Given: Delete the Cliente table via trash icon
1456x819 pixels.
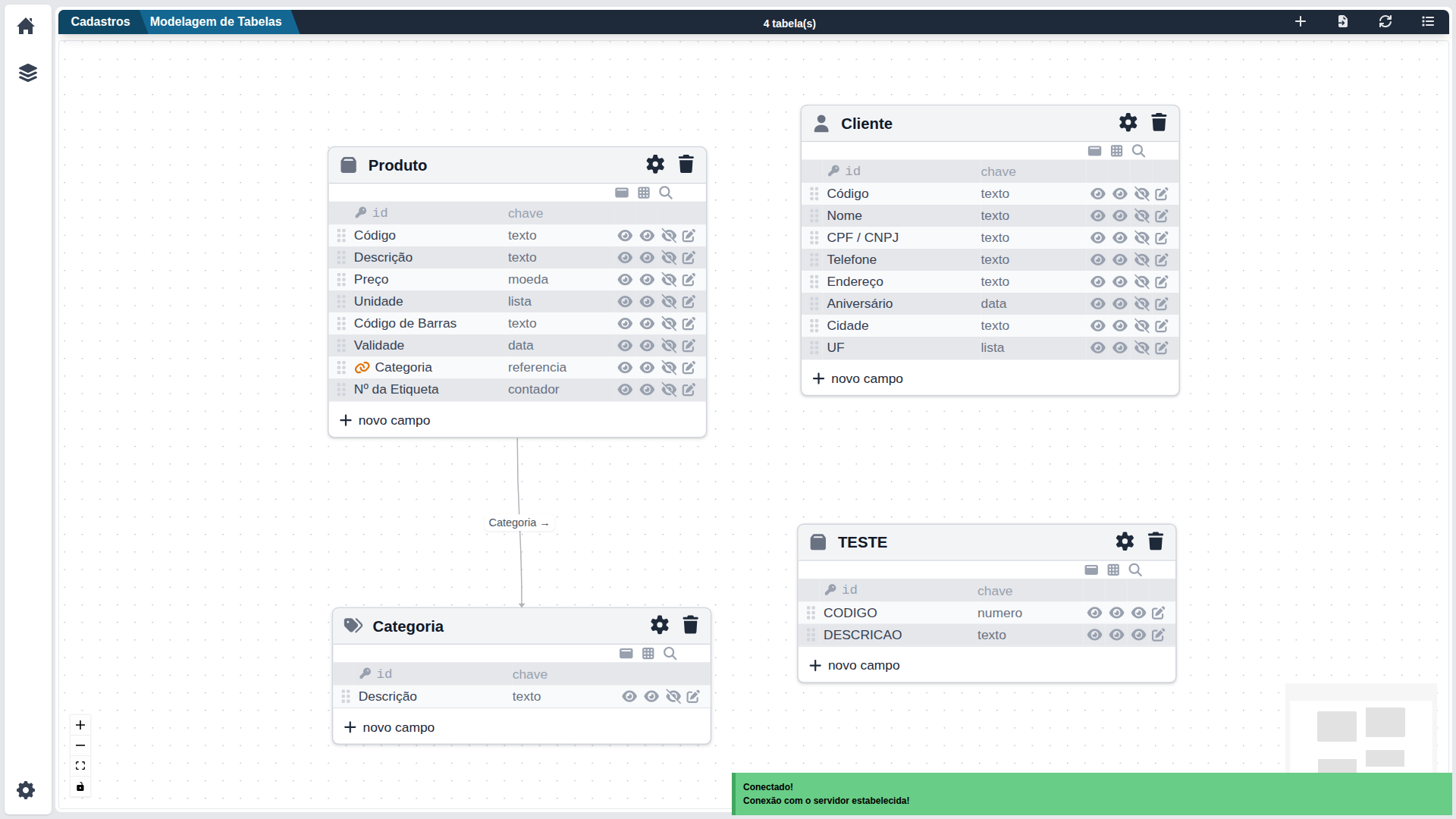Looking at the screenshot, I should pos(1159,122).
